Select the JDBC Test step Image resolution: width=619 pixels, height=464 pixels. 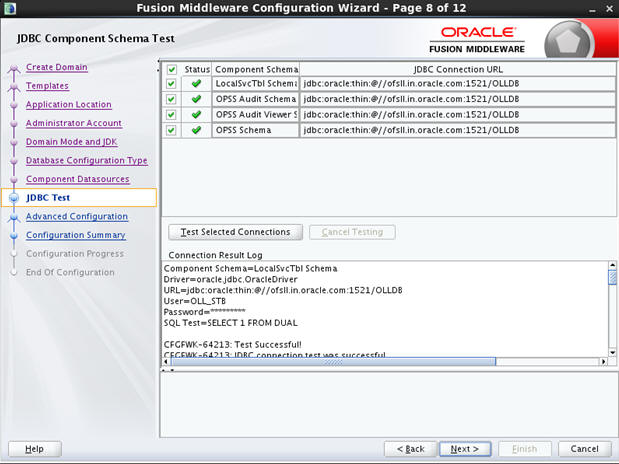click(48, 197)
